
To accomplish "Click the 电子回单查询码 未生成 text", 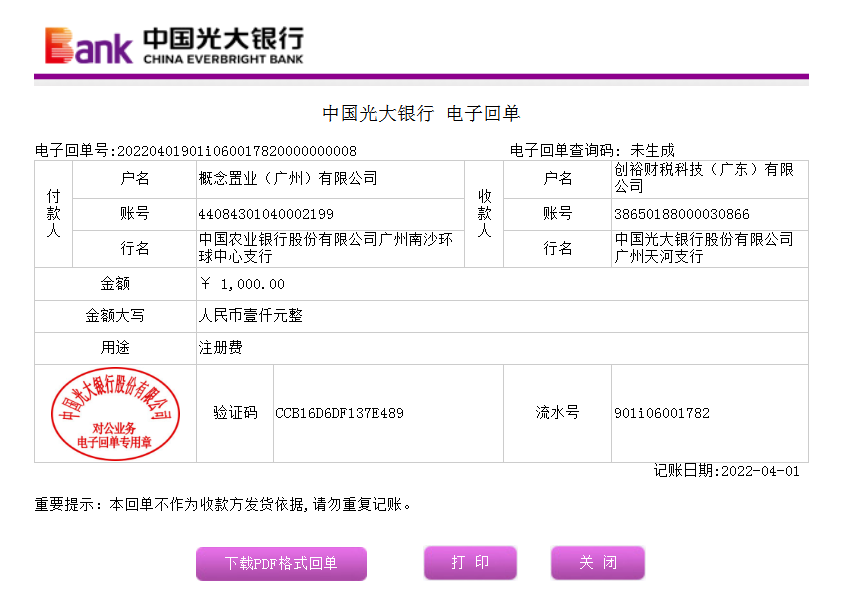I will 592,150.
